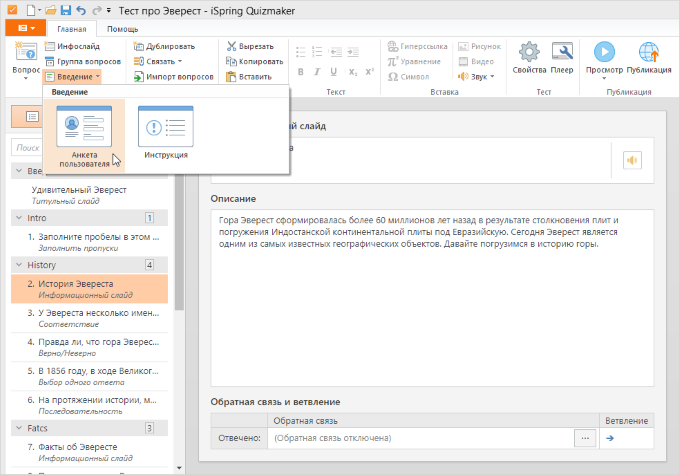Click the Просмотр play button

(604, 52)
